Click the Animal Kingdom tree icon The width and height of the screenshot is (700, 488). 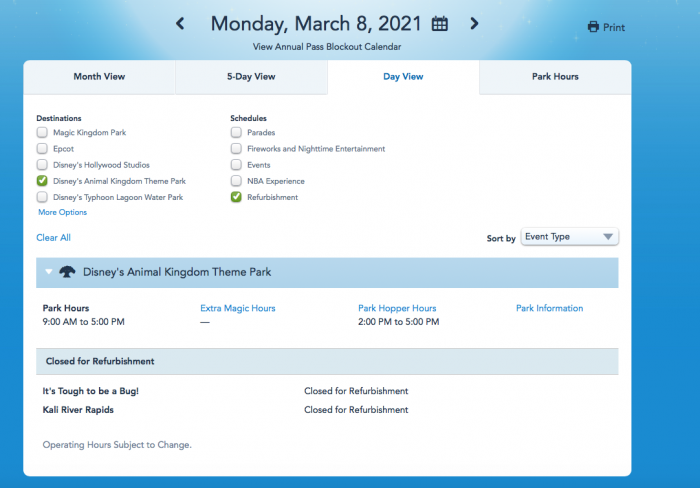coord(68,272)
